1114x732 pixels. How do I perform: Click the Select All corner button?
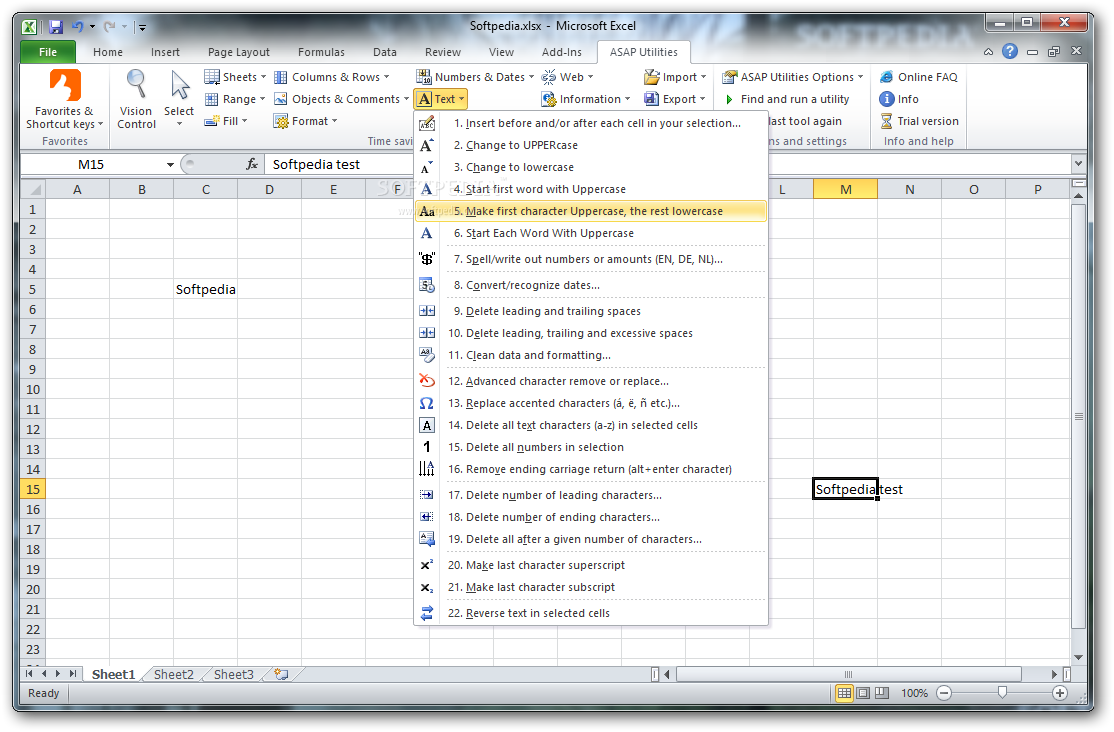[33, 189]
